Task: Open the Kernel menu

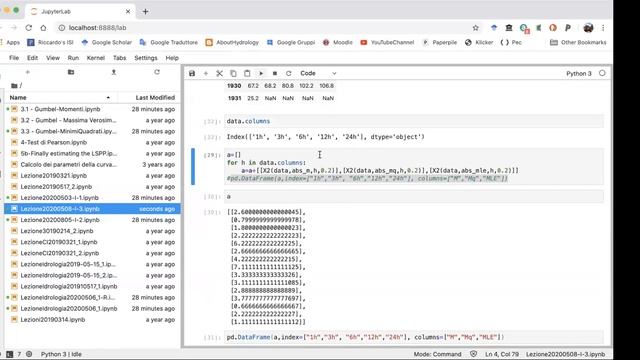Action: point(96,58)
